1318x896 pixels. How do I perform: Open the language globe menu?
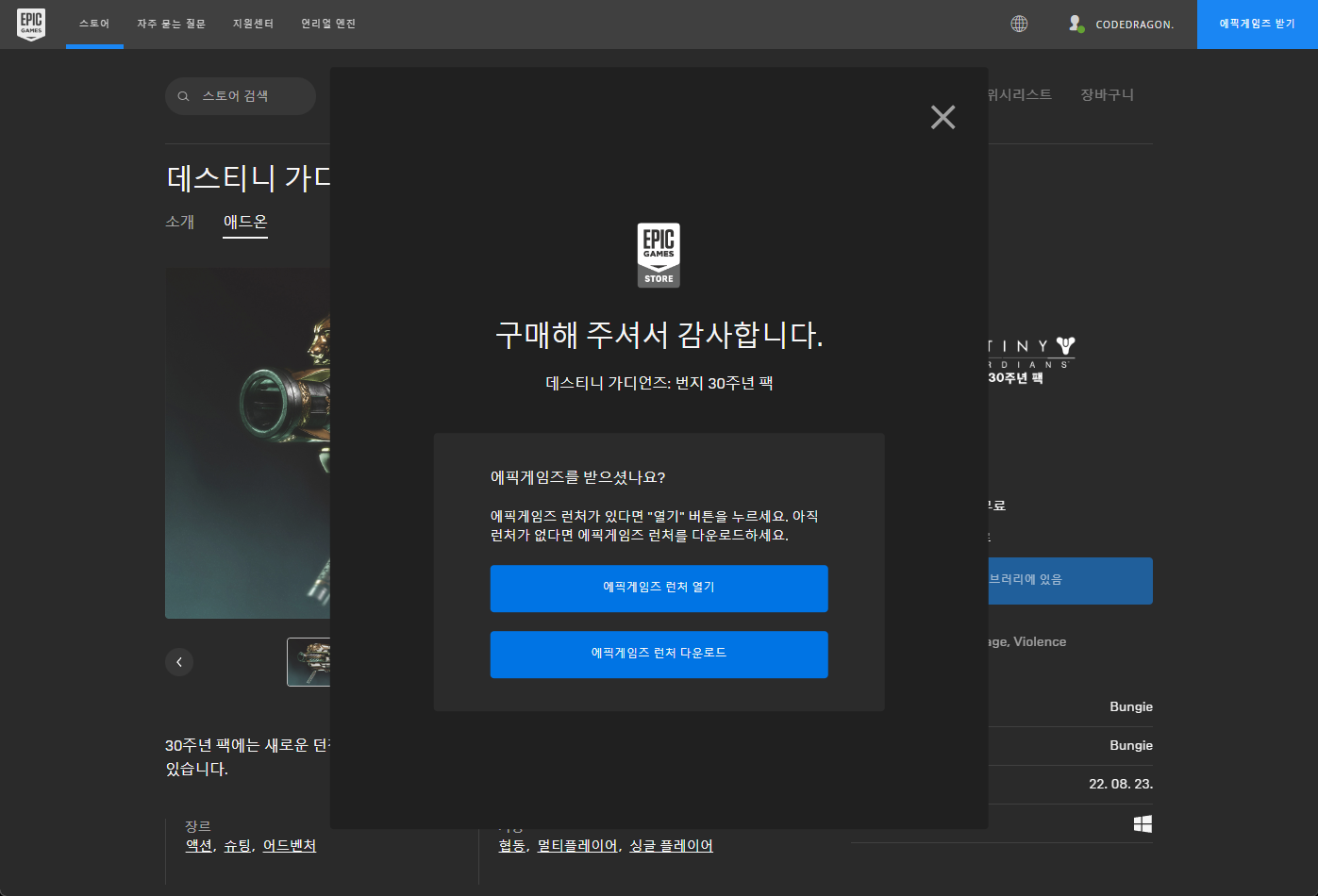tap(1019, 24)
